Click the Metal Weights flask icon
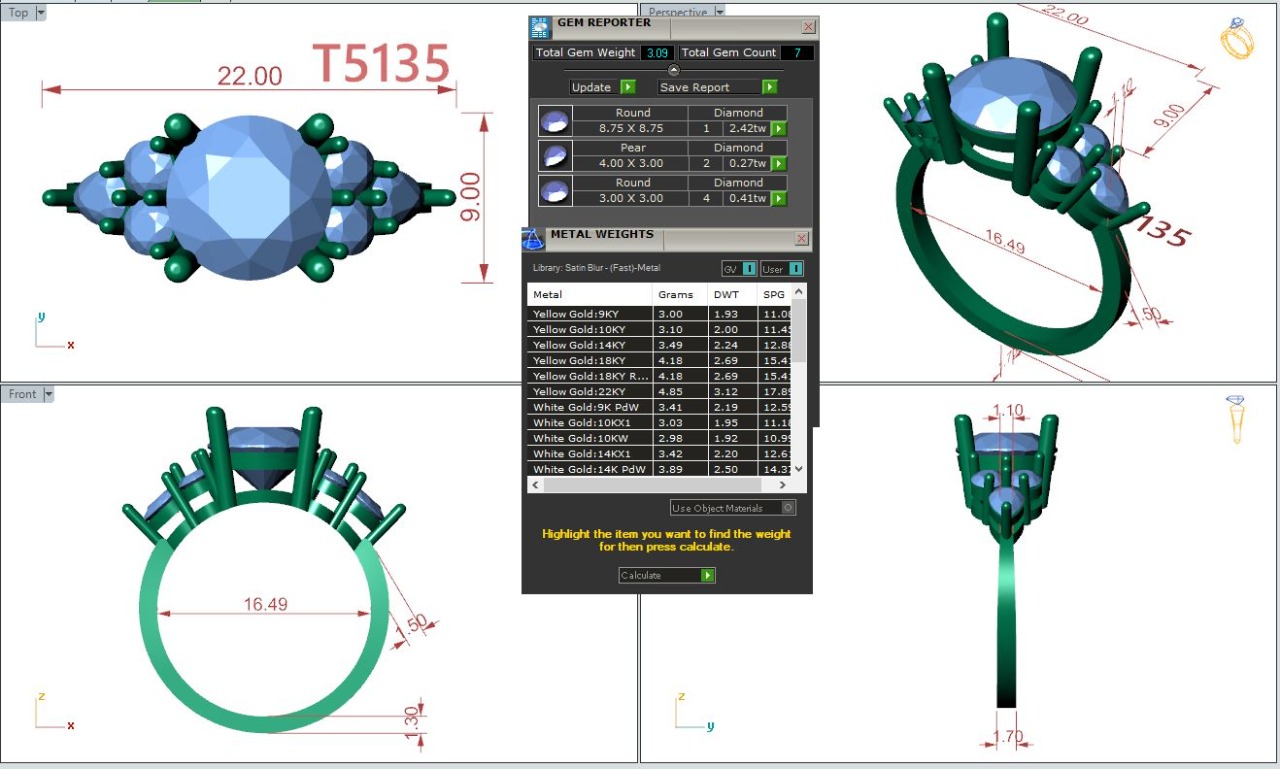 (x=533, y=240)
